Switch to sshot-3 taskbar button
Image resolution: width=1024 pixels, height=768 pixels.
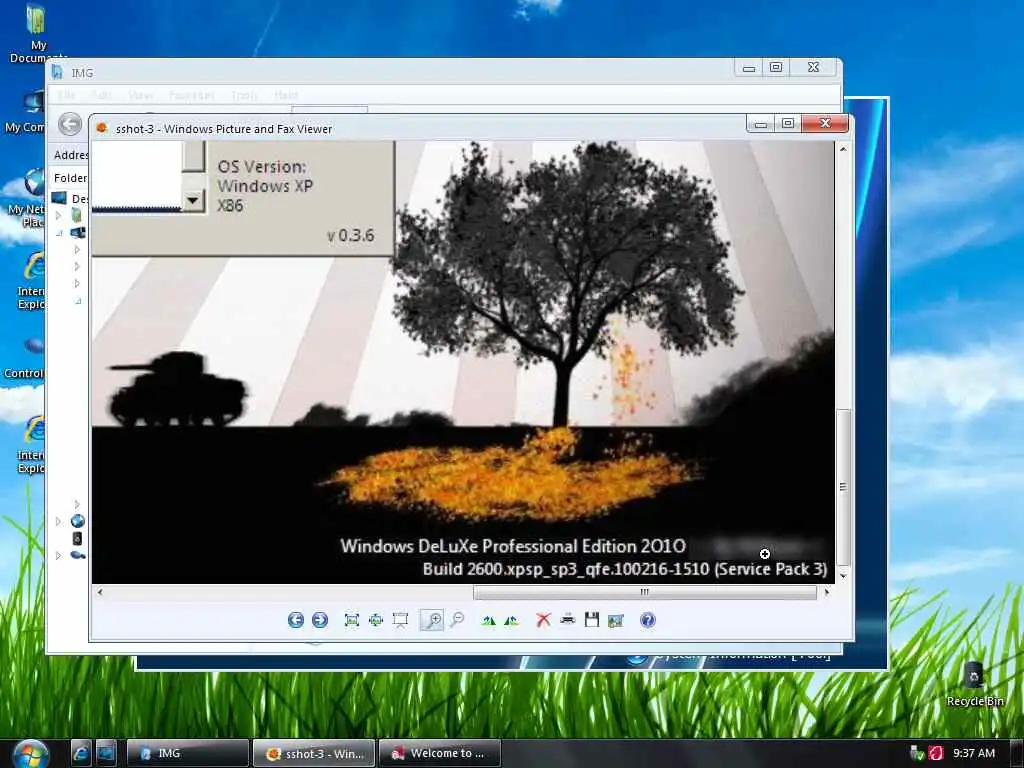tap(314, 753)
